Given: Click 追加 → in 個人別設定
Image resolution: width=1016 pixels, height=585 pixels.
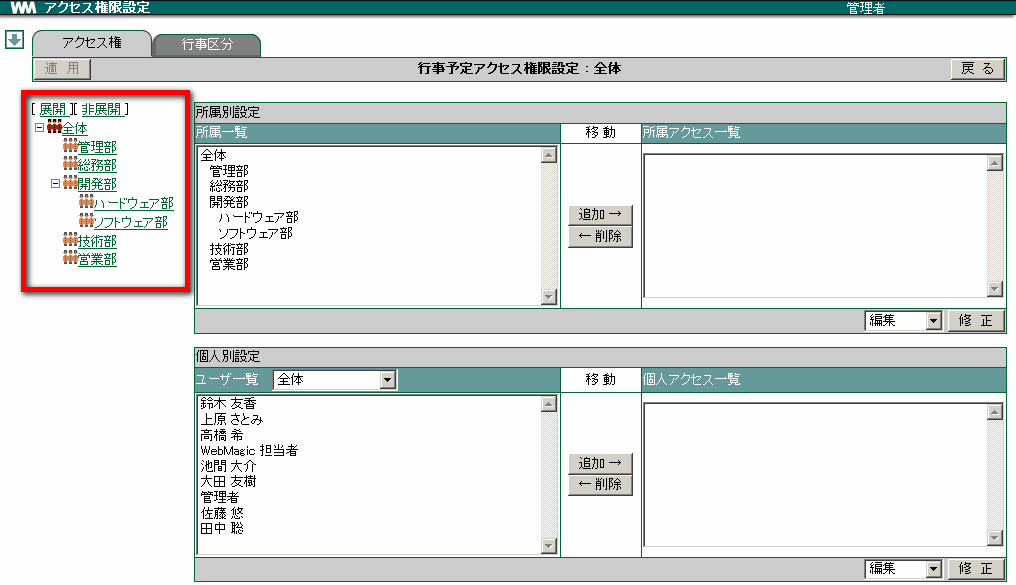Looking at the screenshot, I should click(x=600, y=463).
